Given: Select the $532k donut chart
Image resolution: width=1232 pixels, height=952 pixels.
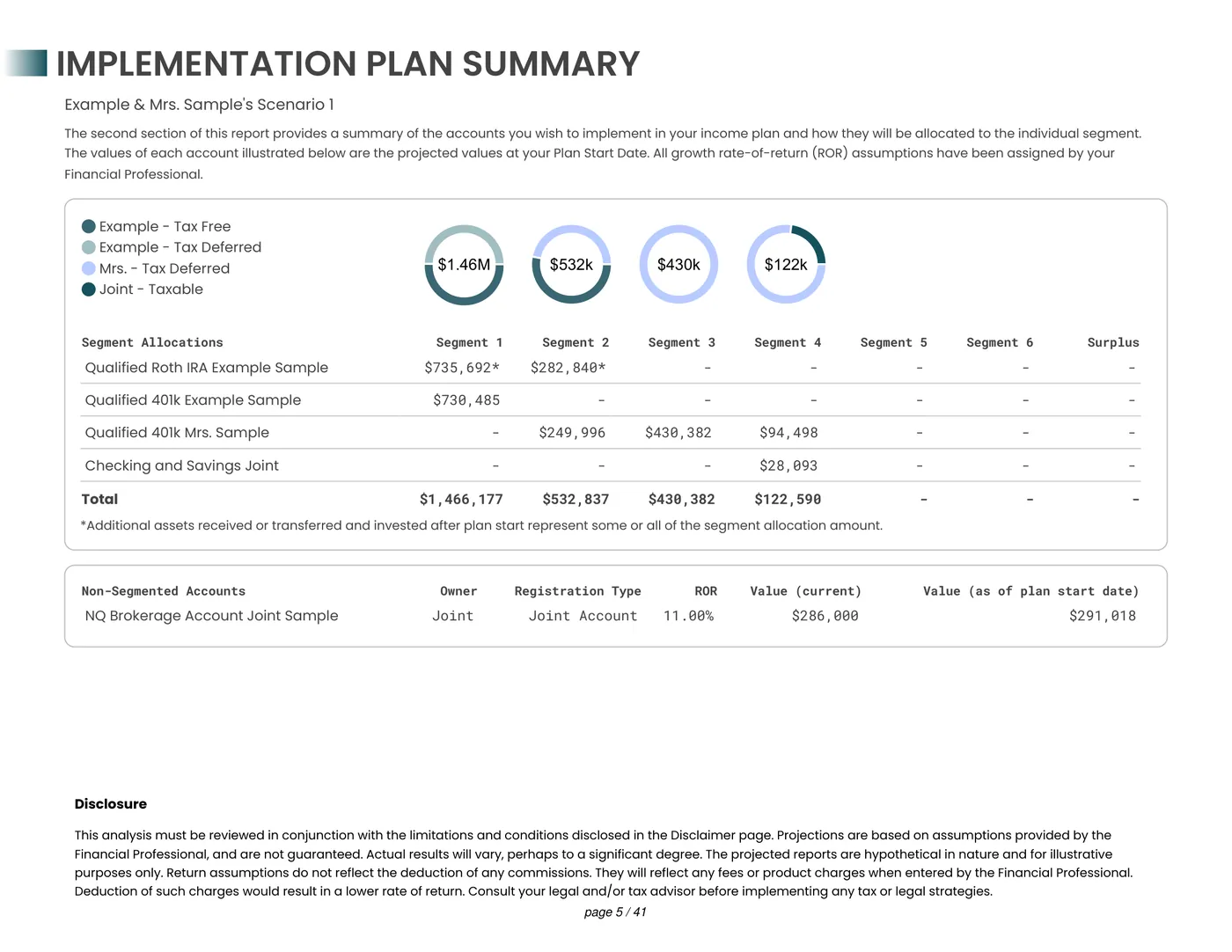Looking at the screenshot, I should [571, 265].
